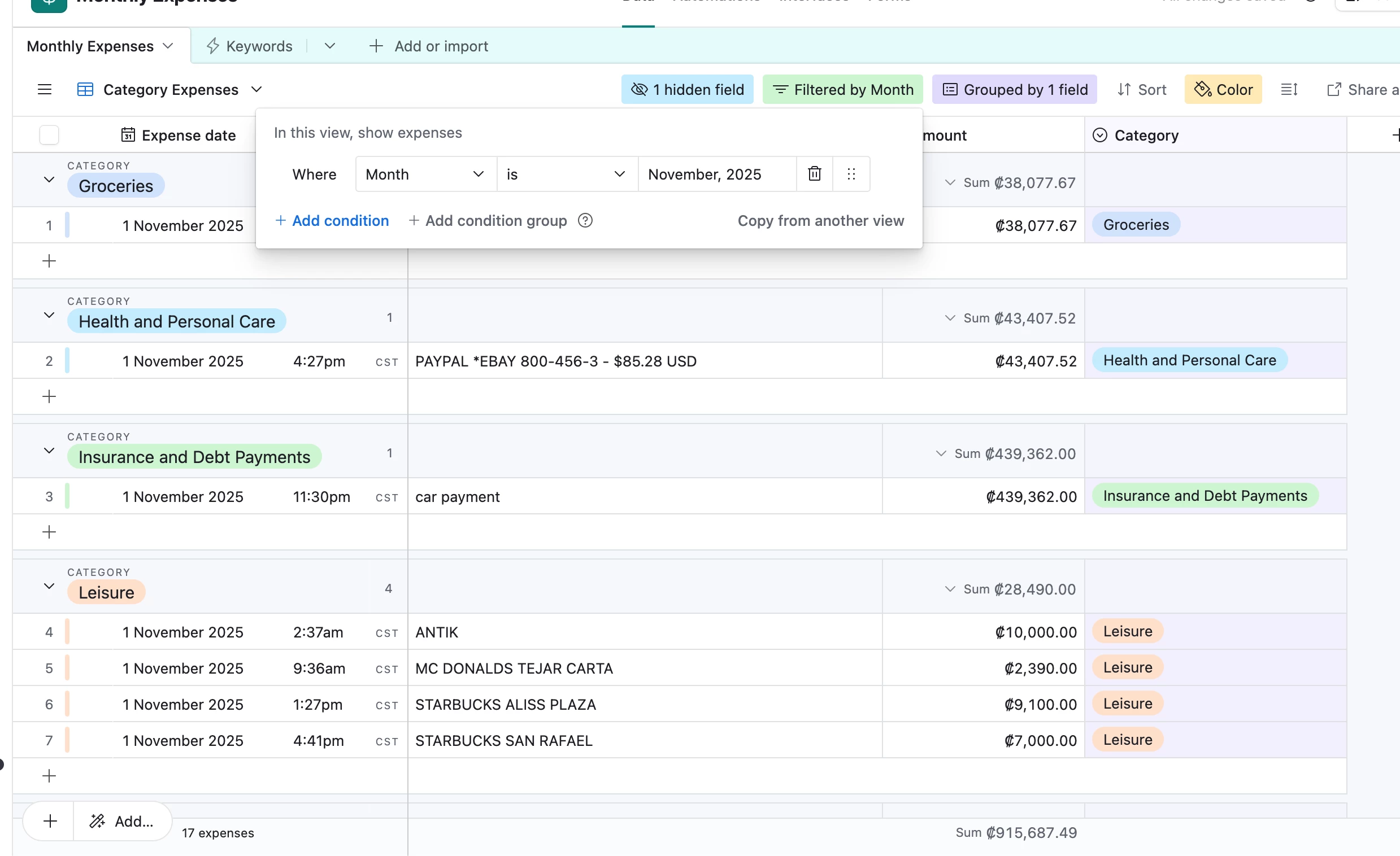Select the Monthly Expenses table tab

coord(90,46)
